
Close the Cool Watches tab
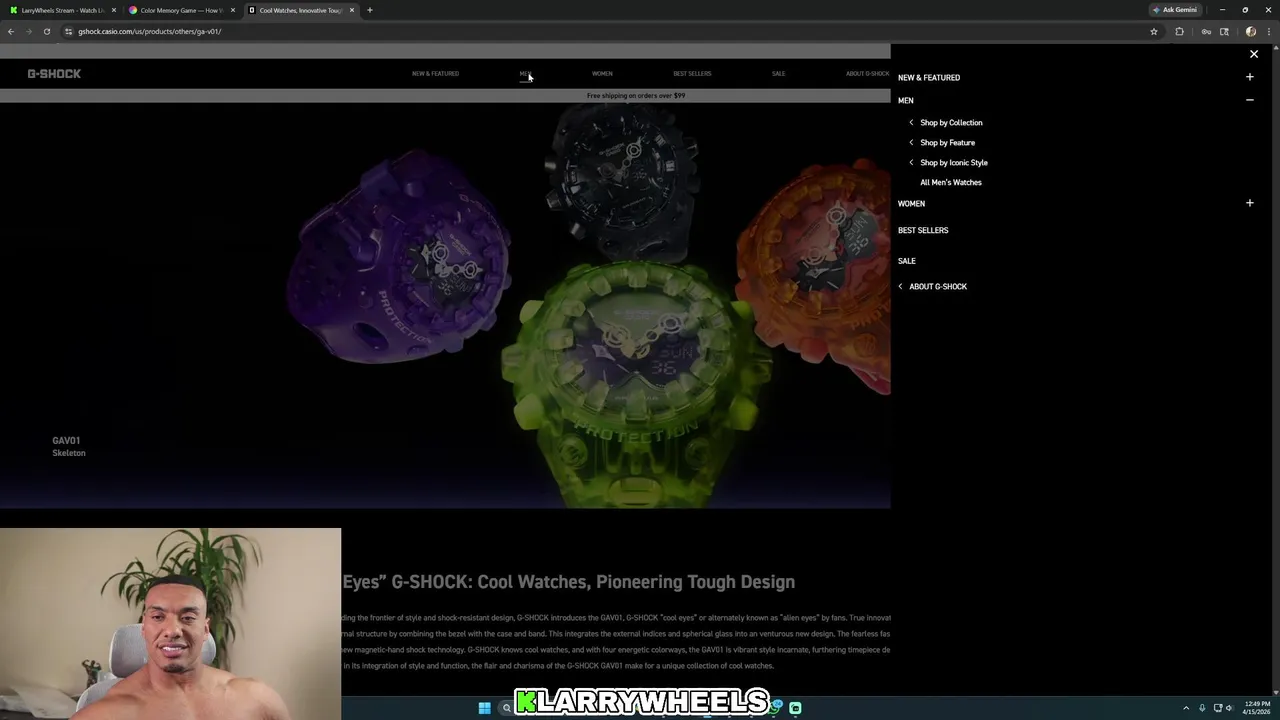pyautogui.click(x=352, y=10)
